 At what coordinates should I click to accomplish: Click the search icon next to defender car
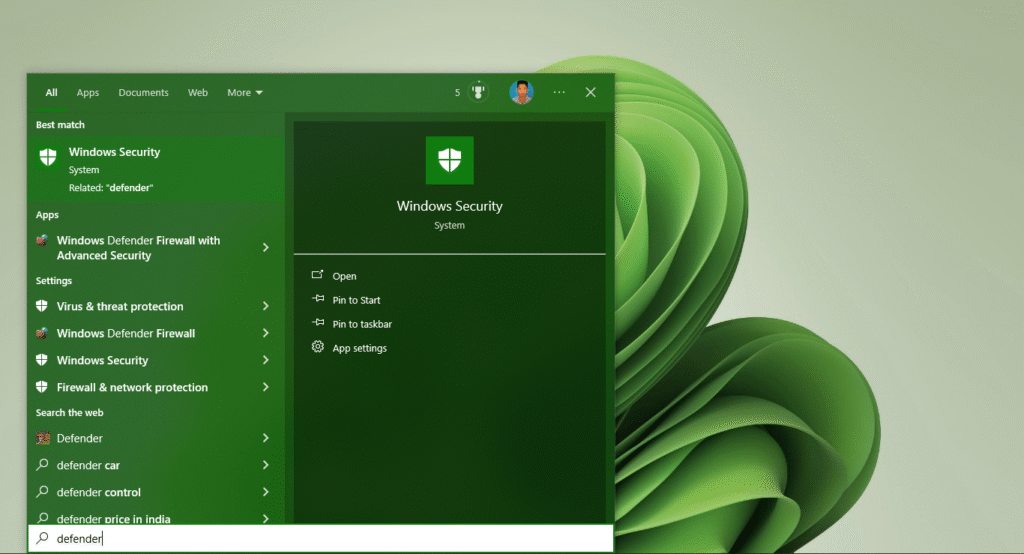click(42, 464)
